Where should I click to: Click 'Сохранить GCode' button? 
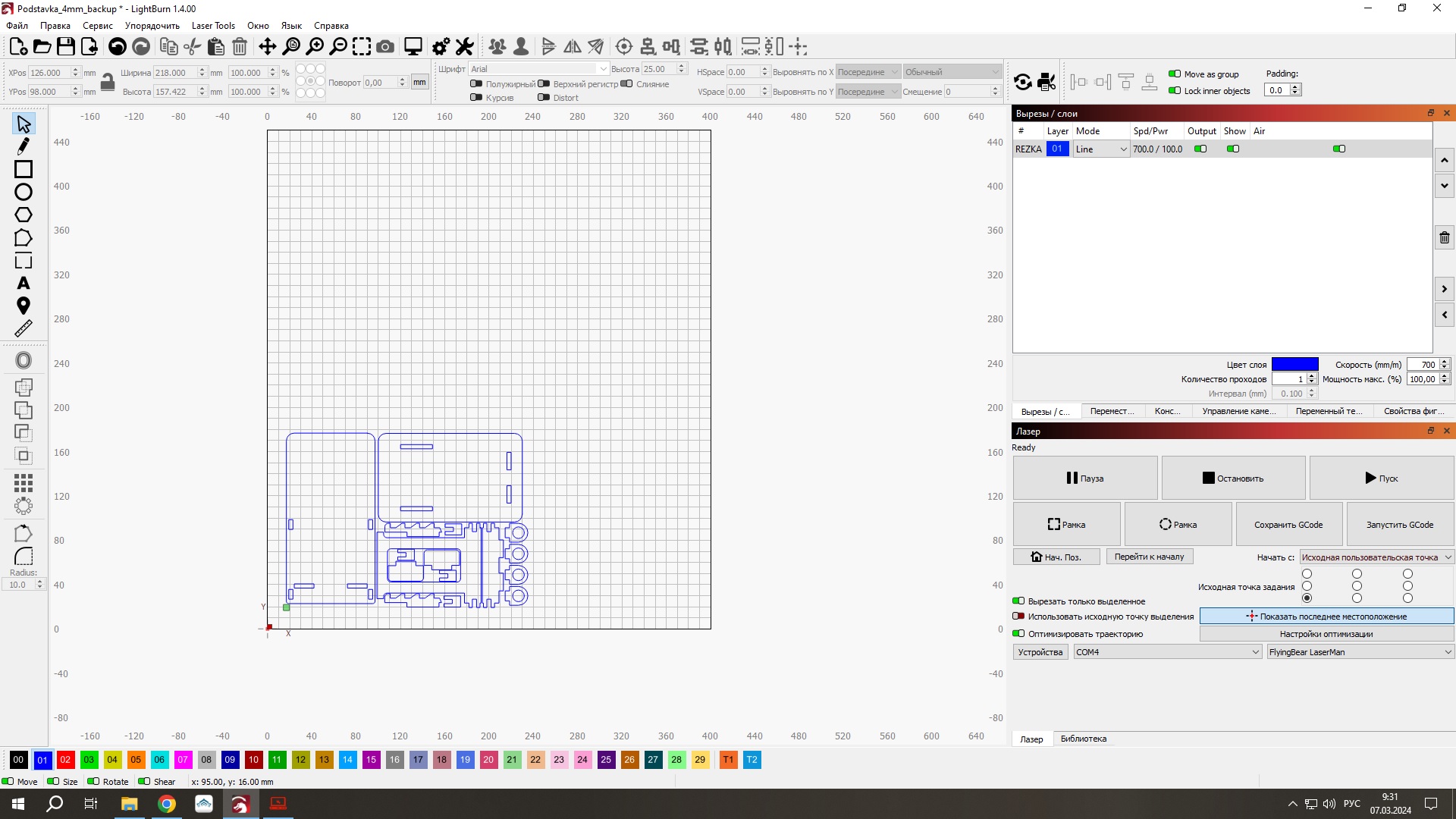click(x=1288, y=525)
